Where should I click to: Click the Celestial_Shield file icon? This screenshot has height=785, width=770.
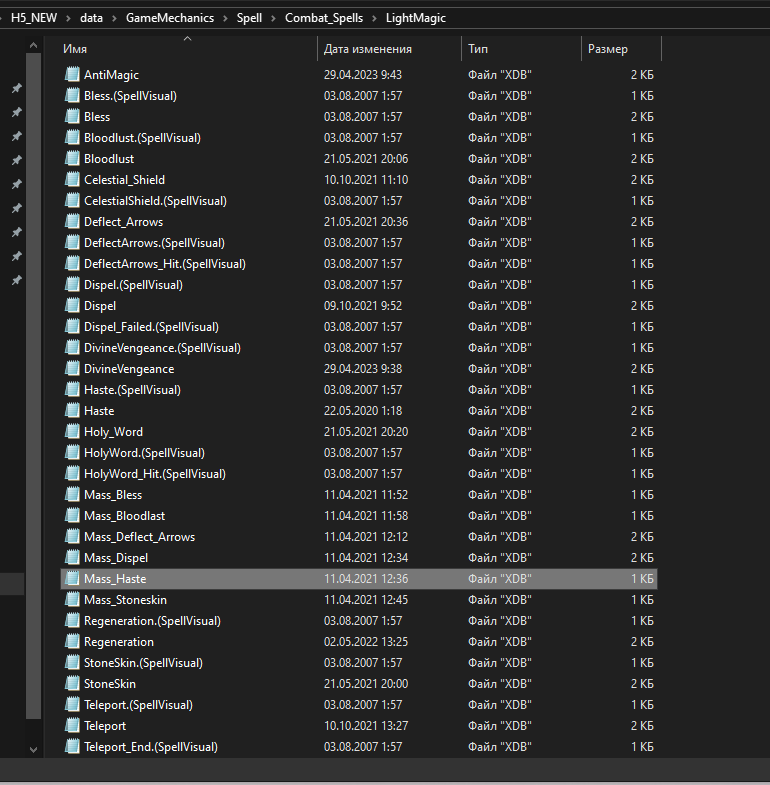pos(72,180)
